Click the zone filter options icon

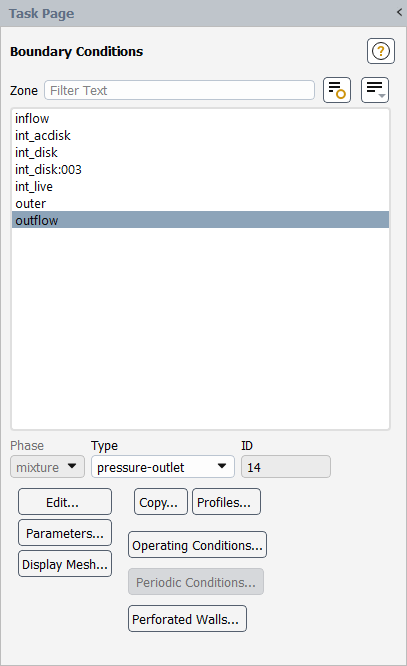tap(337, 90)
